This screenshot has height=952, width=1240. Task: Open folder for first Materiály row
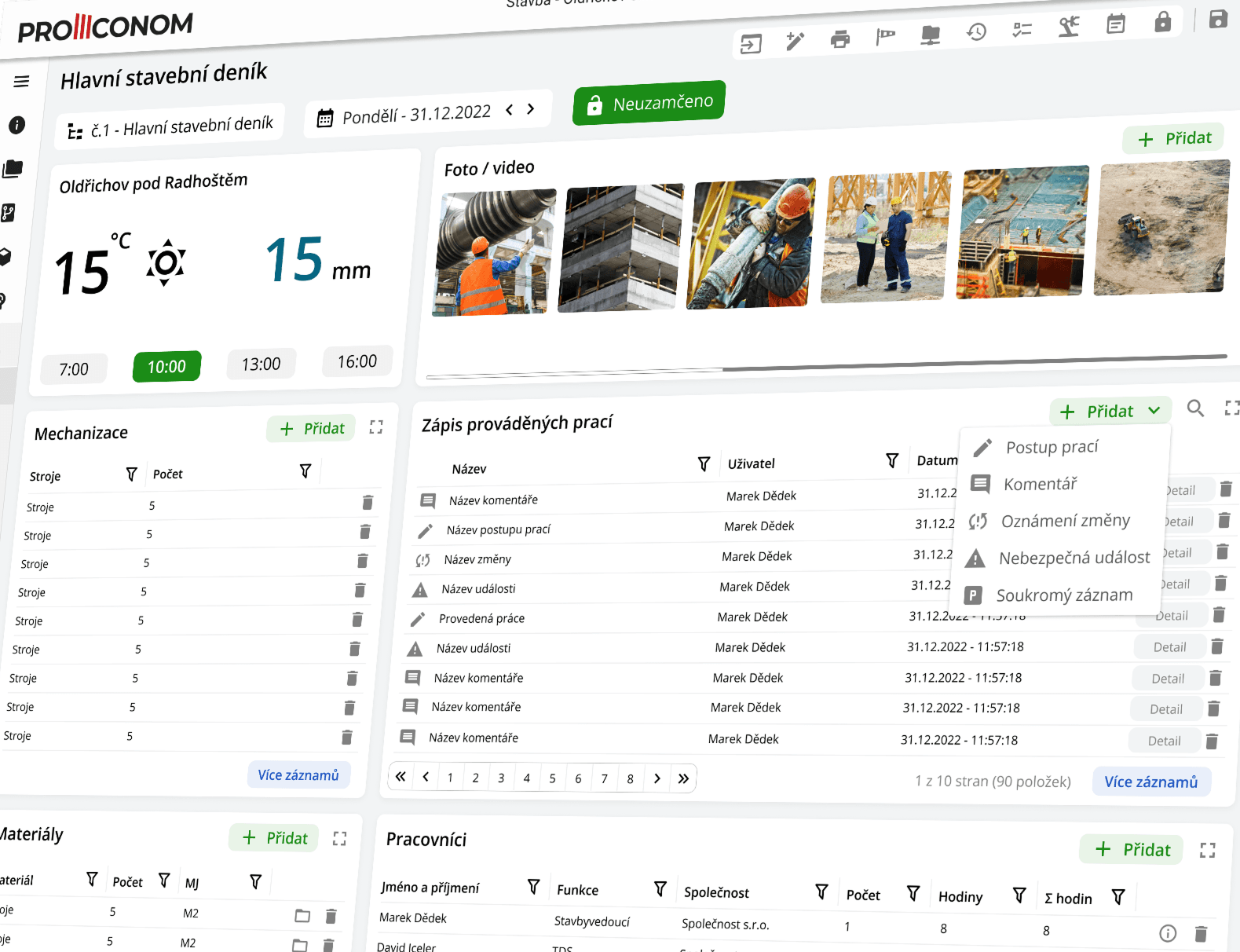(x=302, y=915)
